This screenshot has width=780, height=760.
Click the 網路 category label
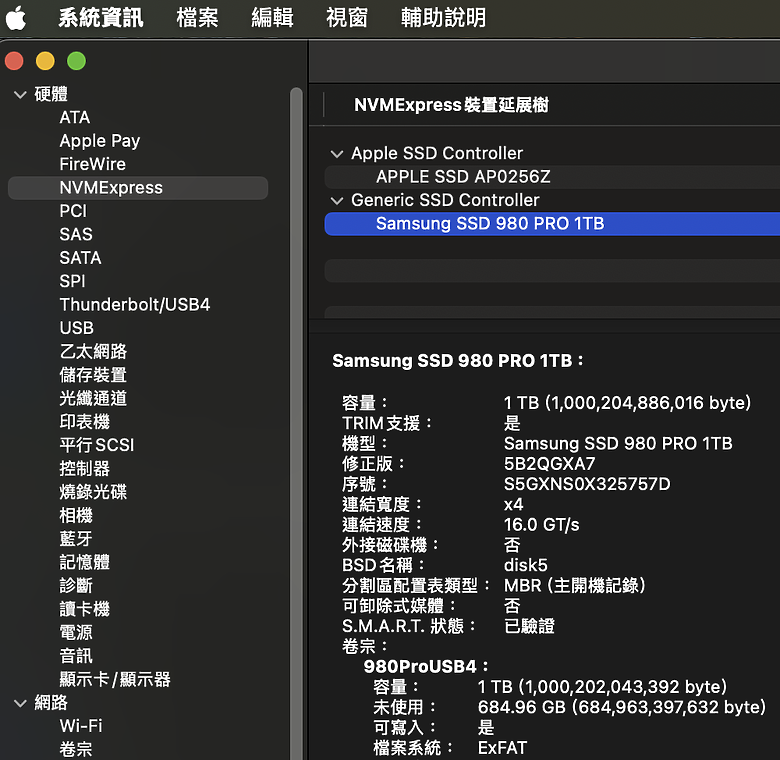pyautogui.click(x=51, y=703)
